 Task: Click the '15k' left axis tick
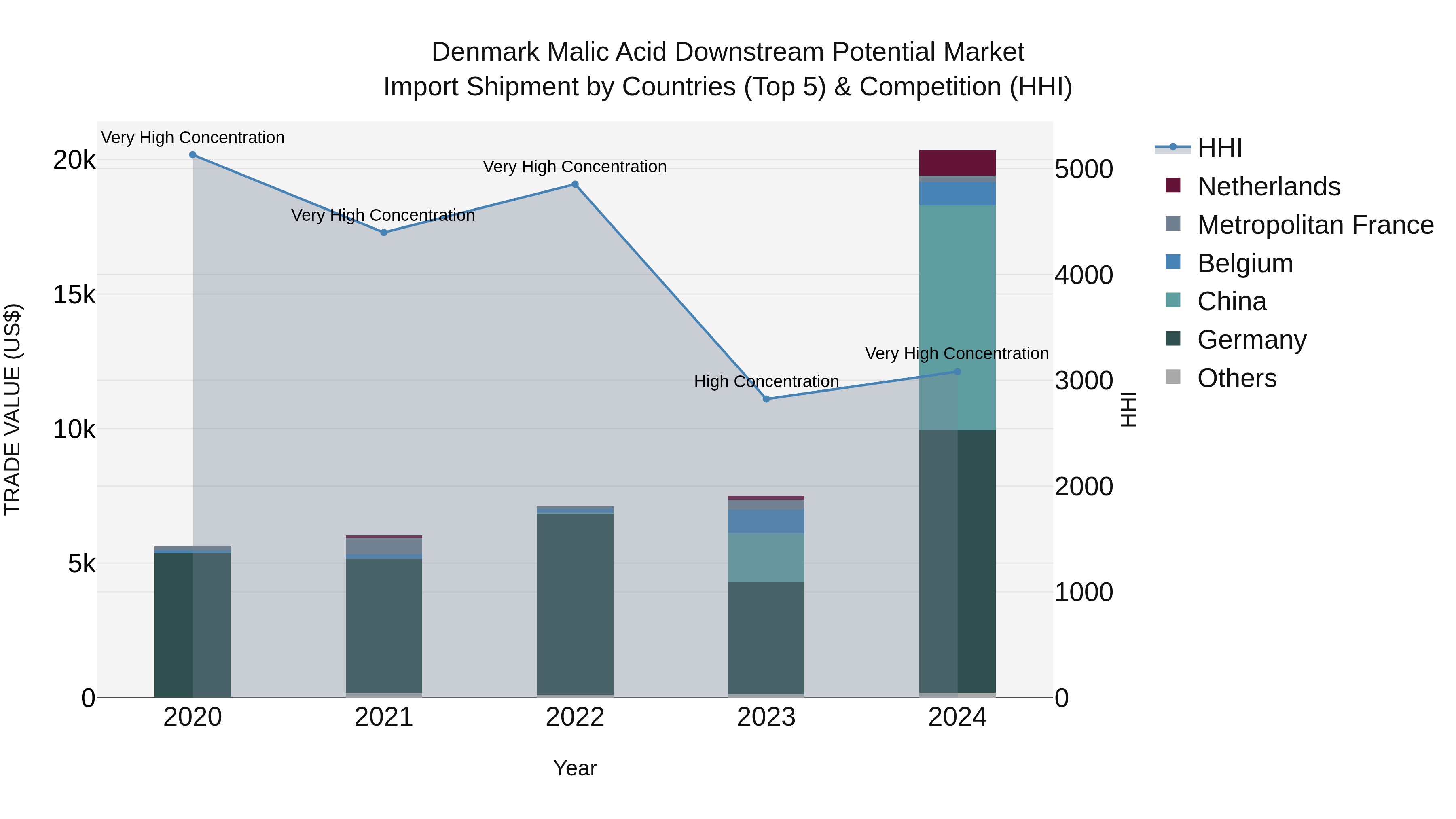coord(74,295)
